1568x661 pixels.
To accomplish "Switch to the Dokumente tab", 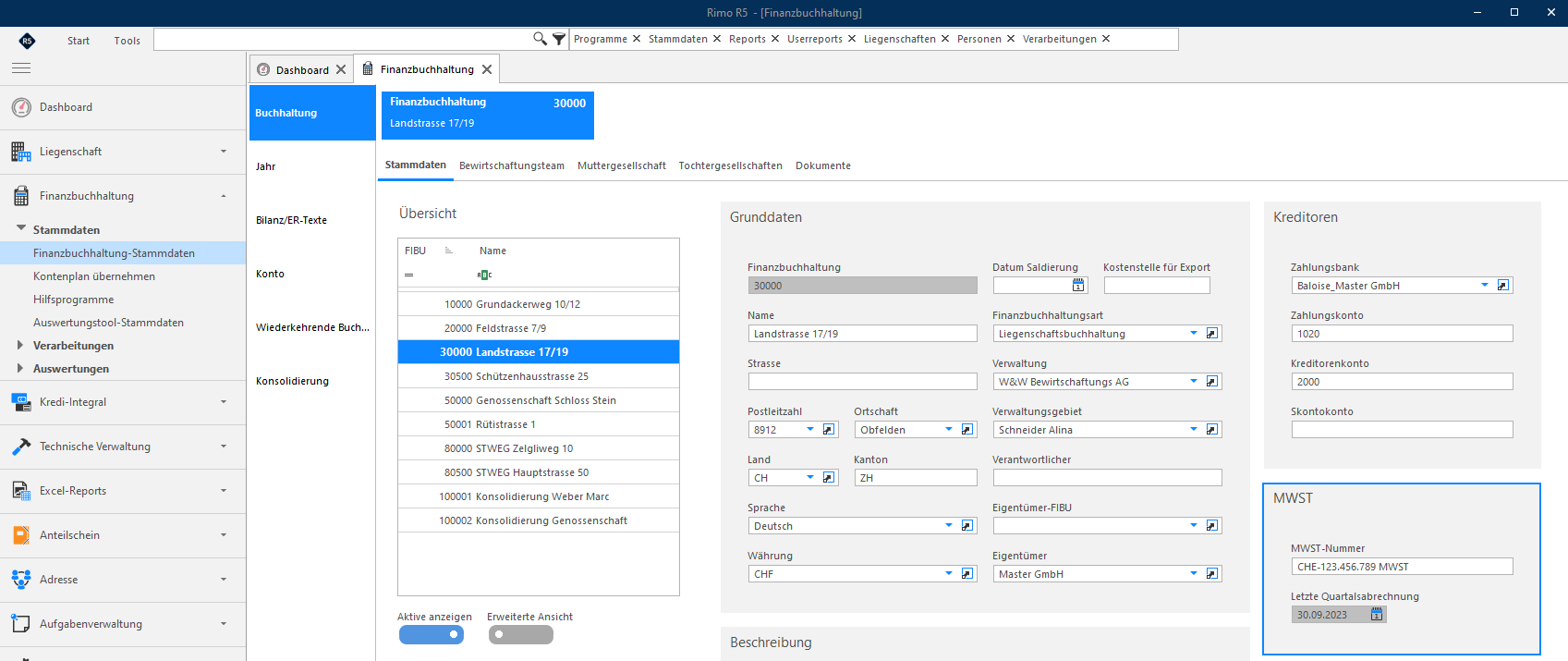I will (823, 165).
